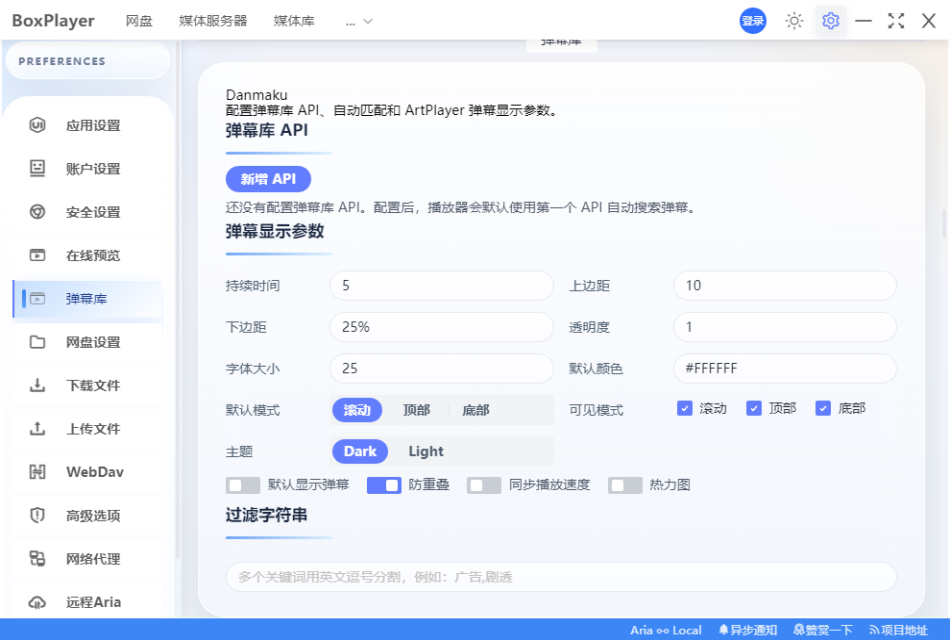The height and width of the screenshot is (640, 950).
Task: Click the BoxPlayer logo title
Action: tap(53, 21)
